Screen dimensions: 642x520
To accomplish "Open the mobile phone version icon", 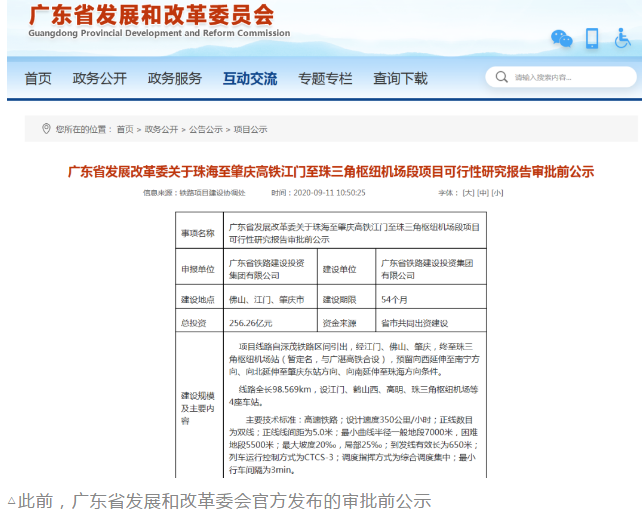I will 592,38.
